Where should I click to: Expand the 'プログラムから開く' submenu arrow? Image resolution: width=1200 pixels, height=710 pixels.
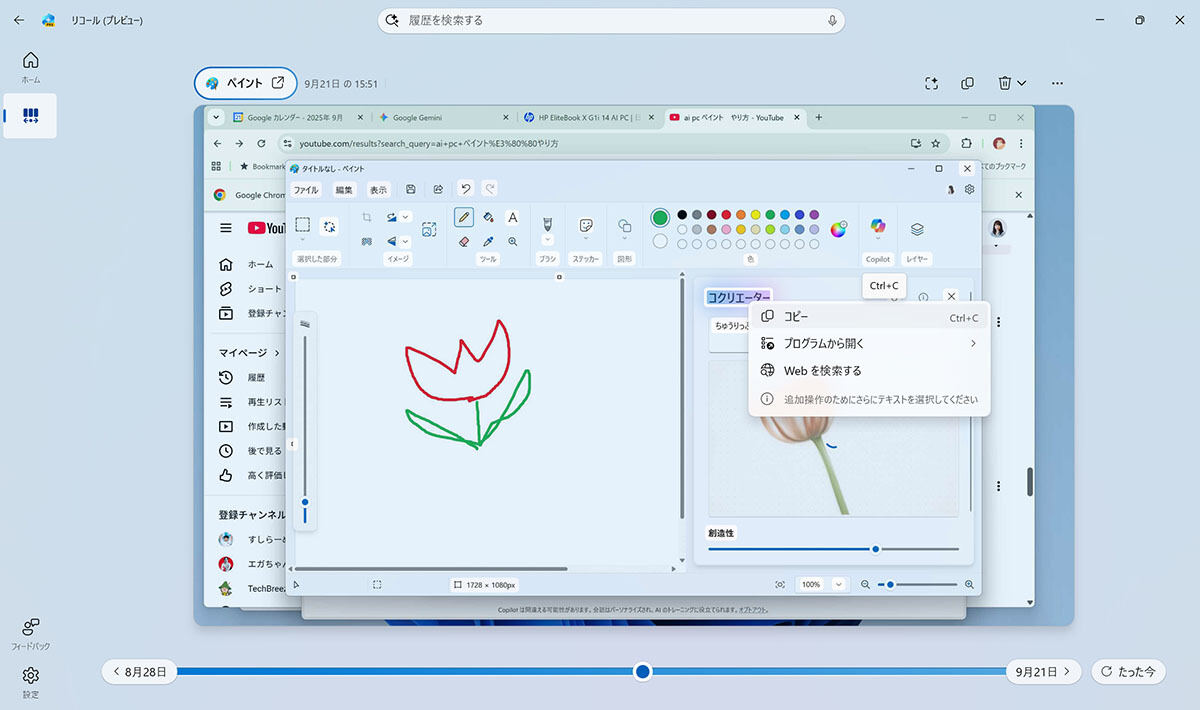[972, 343]
